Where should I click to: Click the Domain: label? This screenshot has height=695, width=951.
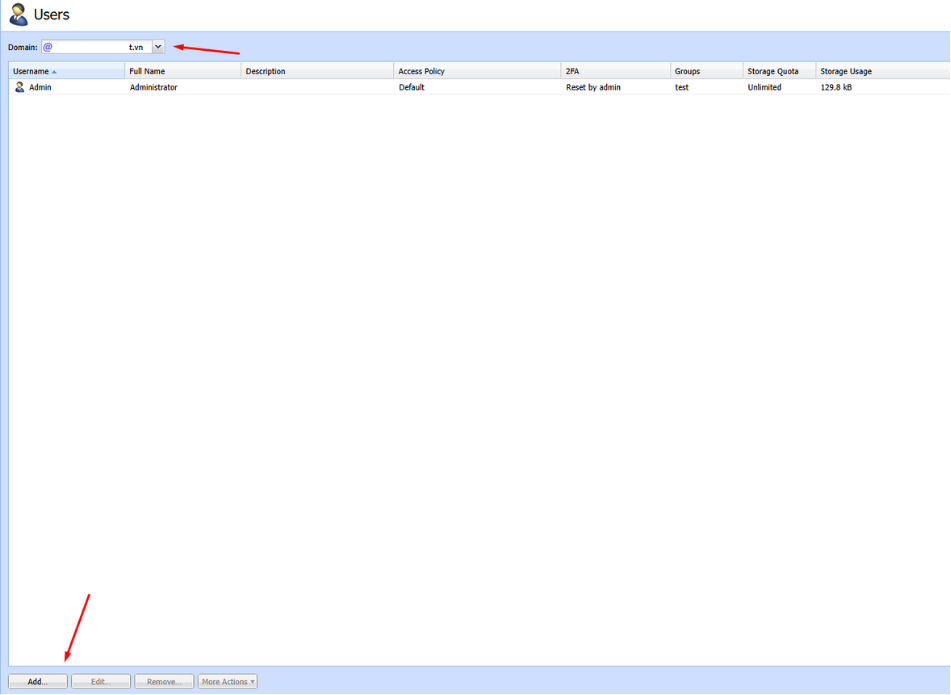pos(22,47)
